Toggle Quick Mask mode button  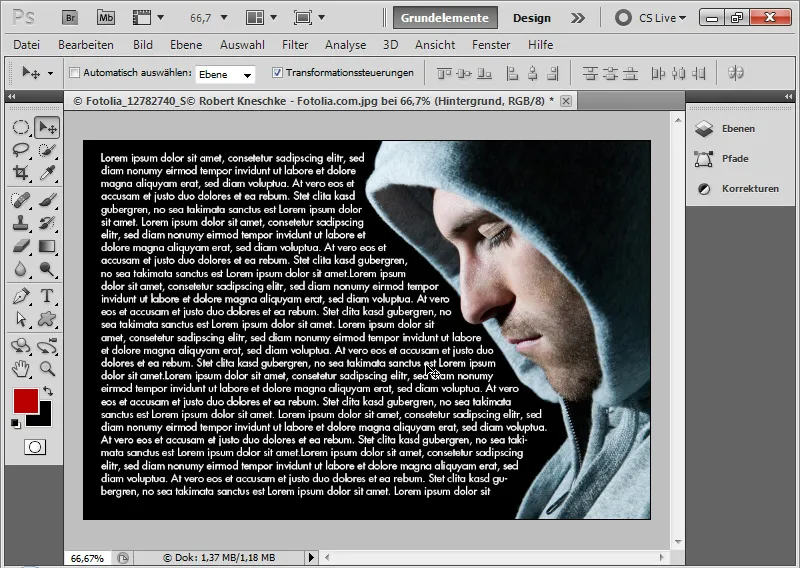click(34, 447)
